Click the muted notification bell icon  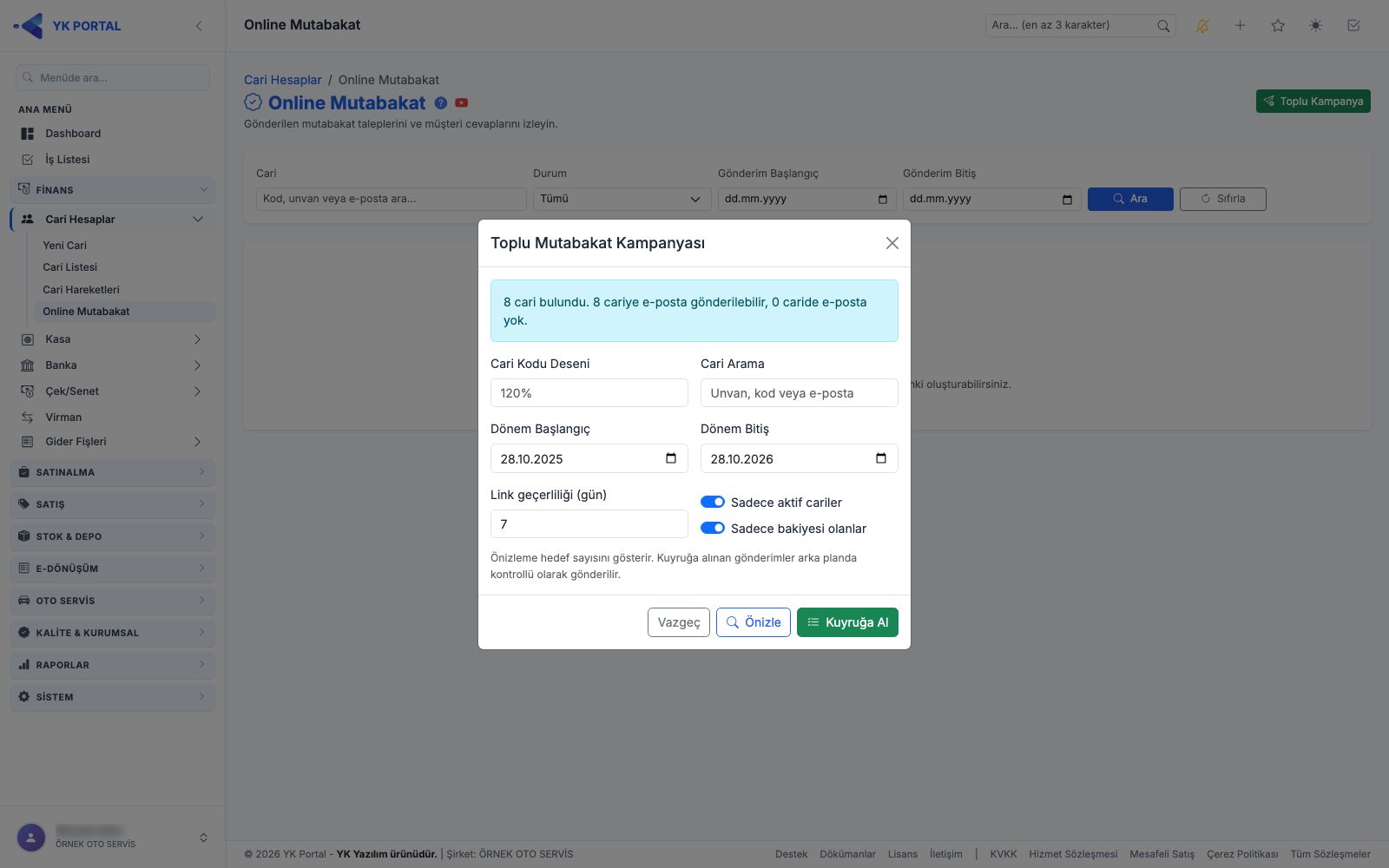[x=1202, y=26]
